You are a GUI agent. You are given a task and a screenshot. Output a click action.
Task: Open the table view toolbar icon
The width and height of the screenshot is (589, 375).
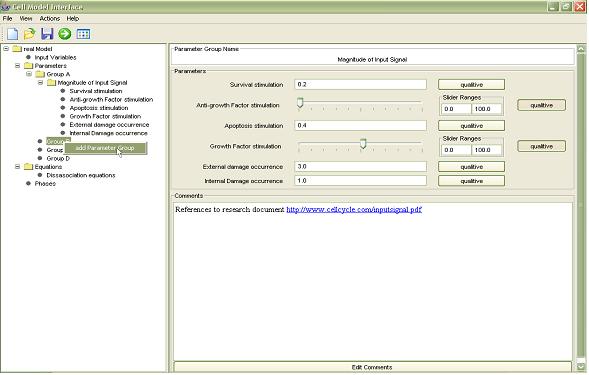(83, 34)
